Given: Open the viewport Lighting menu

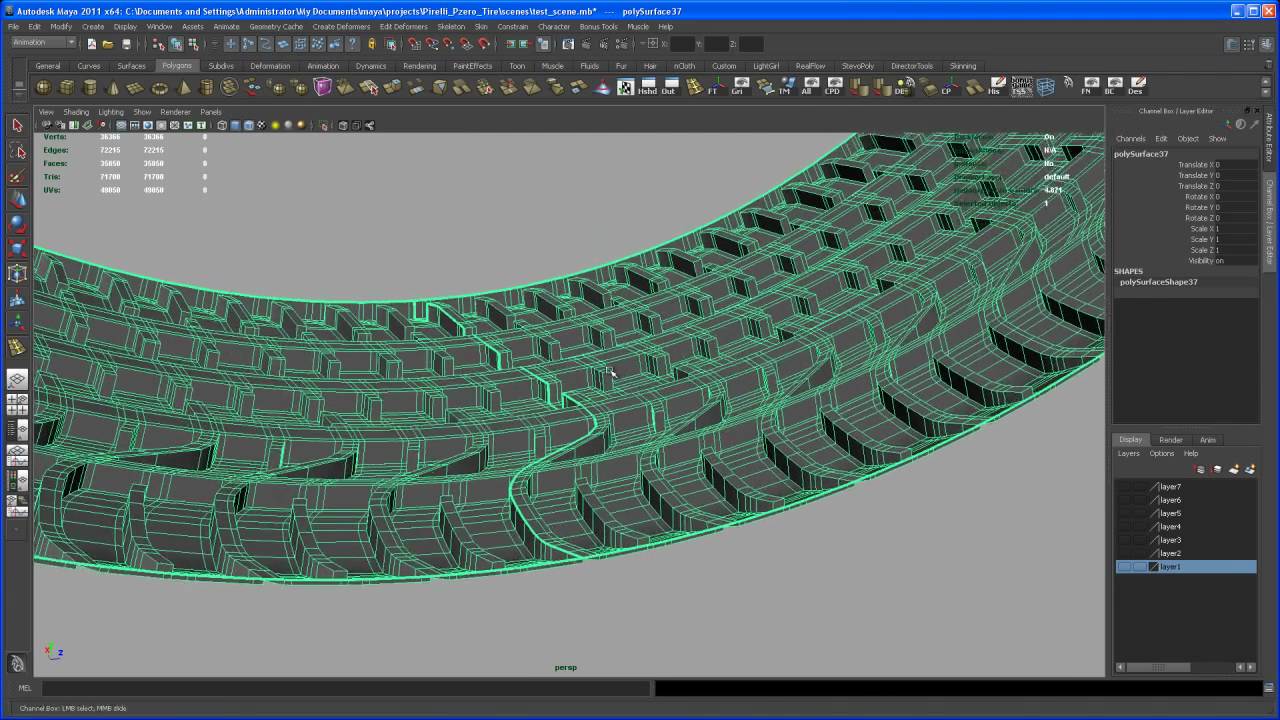Looking at the screenshot, I should (111, 112).
